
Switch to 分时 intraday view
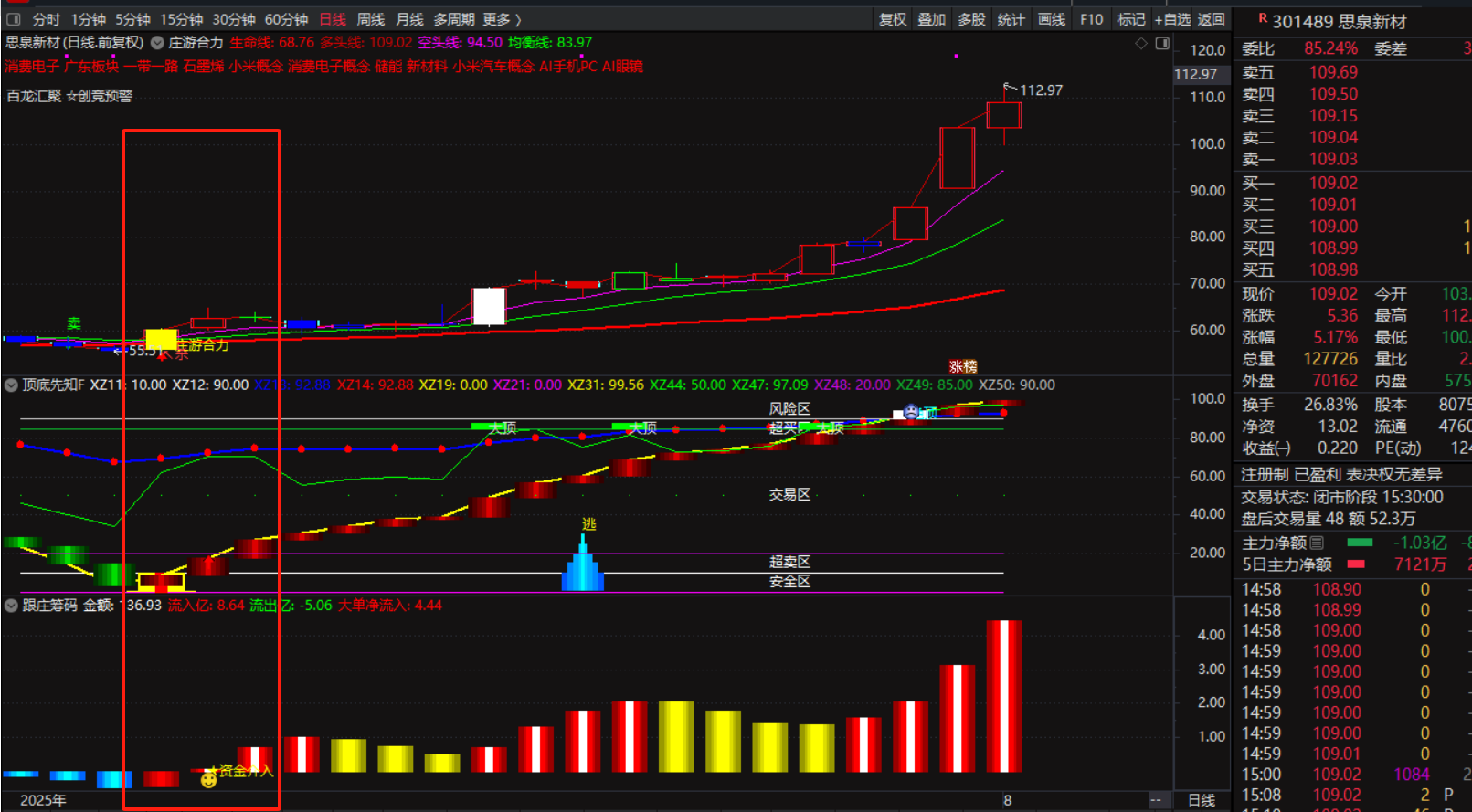[46, 19]
